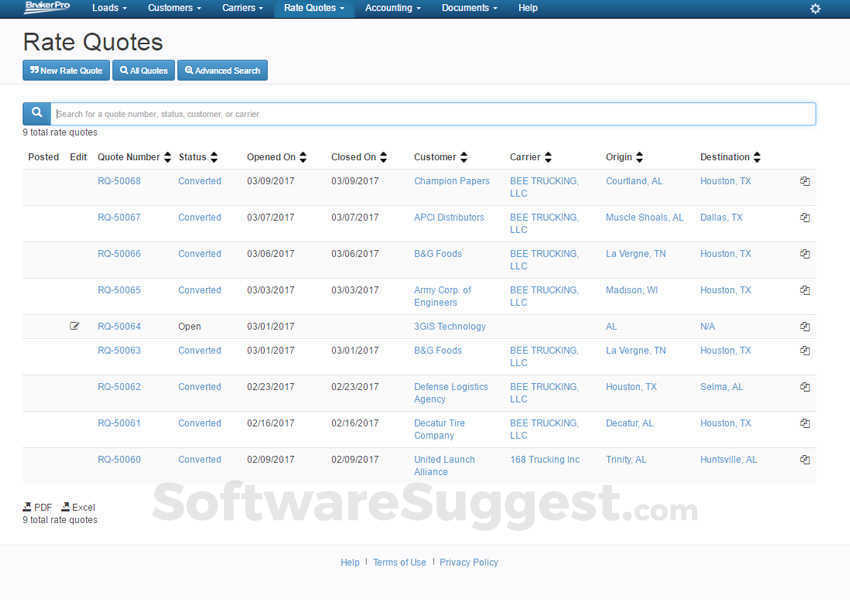850x600 pixels.
Task: Sort by Destination column arrows
Action: pyautogui.click(x=757, y=157)
